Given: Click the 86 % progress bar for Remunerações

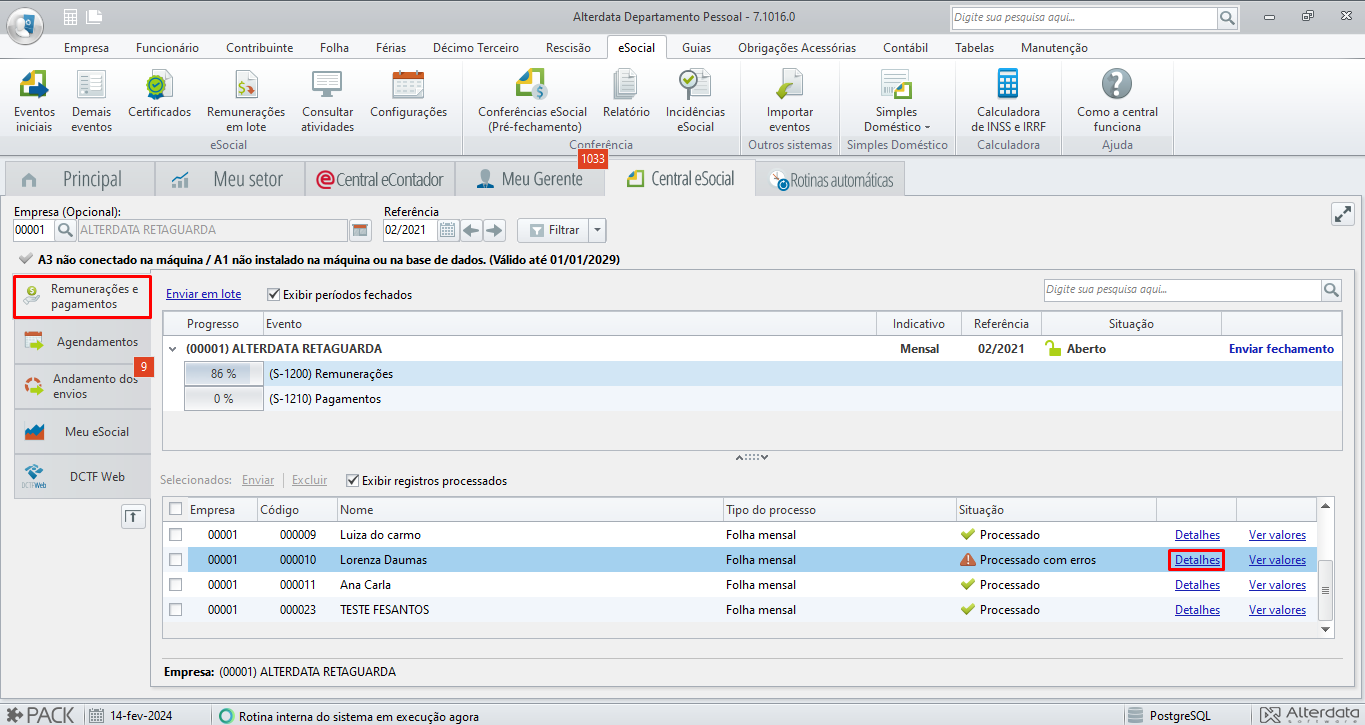Looking at the screenshot, I should tap(223, 374).
